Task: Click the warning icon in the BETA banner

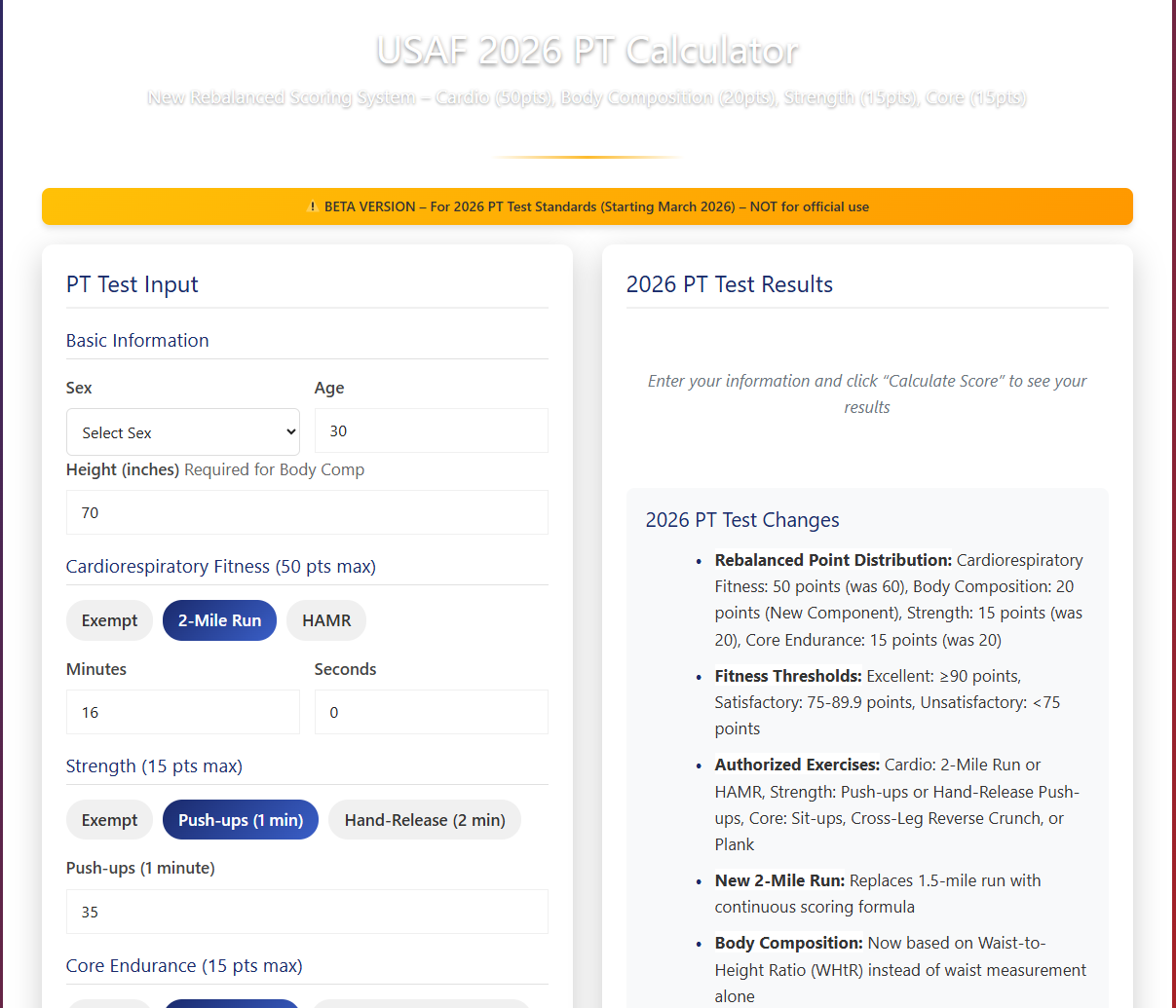Action: [312, 206]
